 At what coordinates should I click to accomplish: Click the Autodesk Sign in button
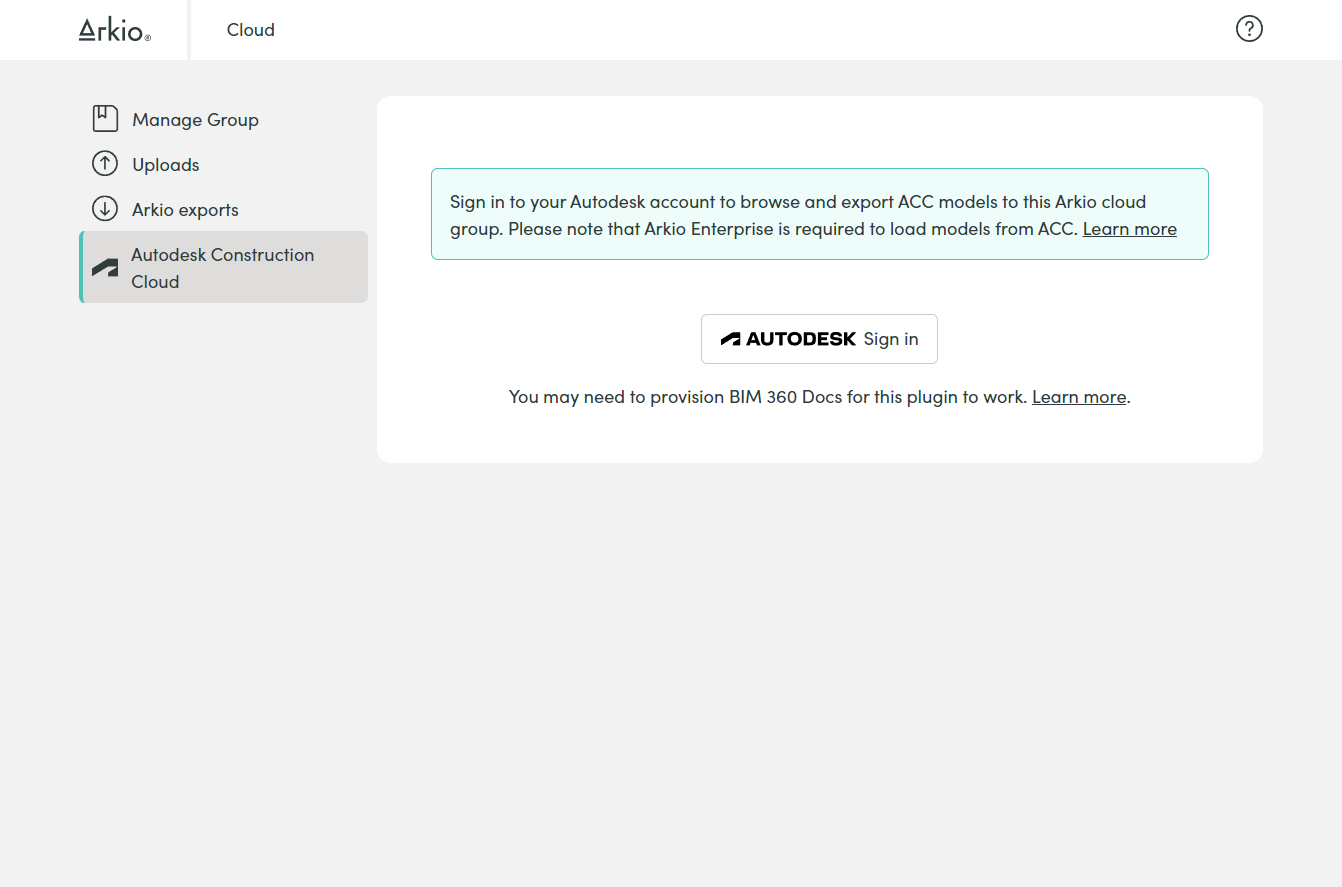pos(819,339)
